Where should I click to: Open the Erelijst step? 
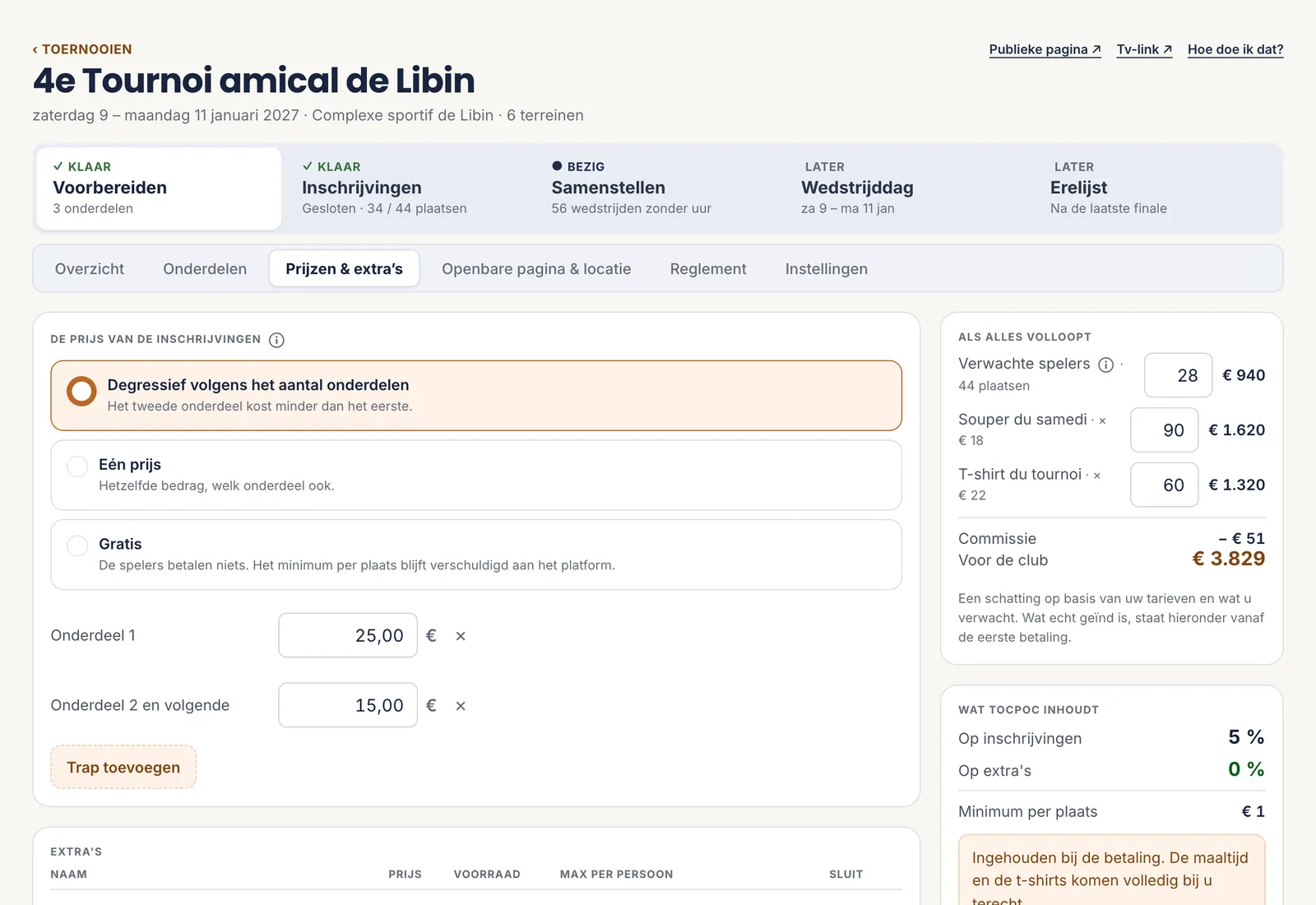pyautogui.click(x=1157, y=188)
